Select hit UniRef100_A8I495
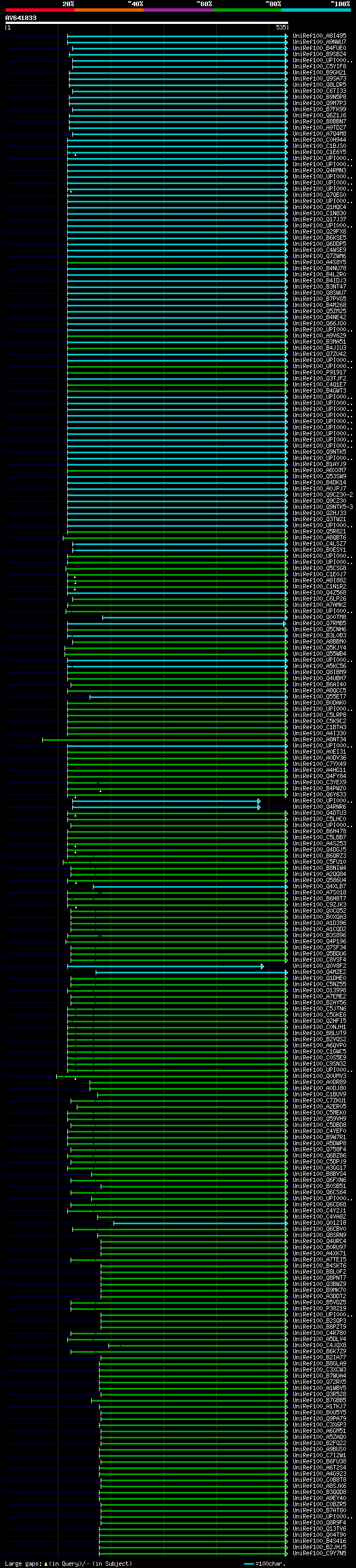Screen dimensions: 356x1568 (x=319, y=36)
